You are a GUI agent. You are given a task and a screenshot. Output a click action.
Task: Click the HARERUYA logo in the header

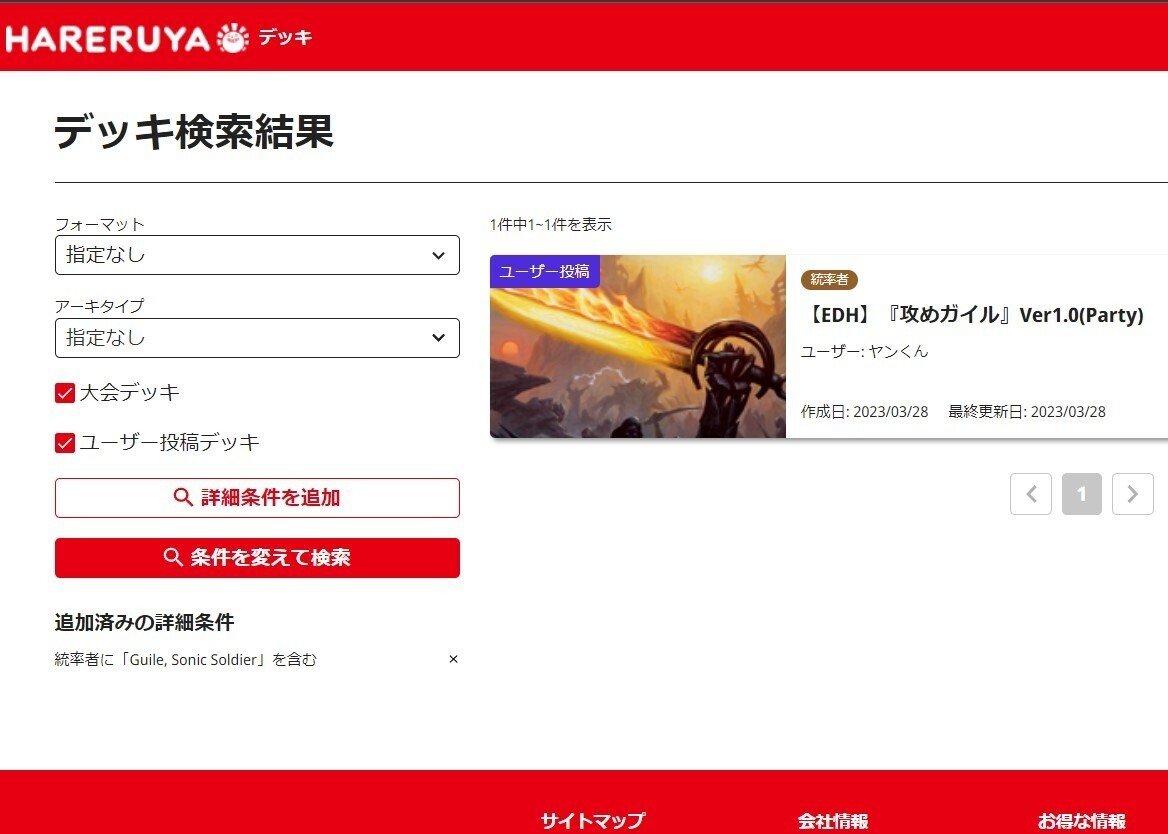[x=127, y=38]
